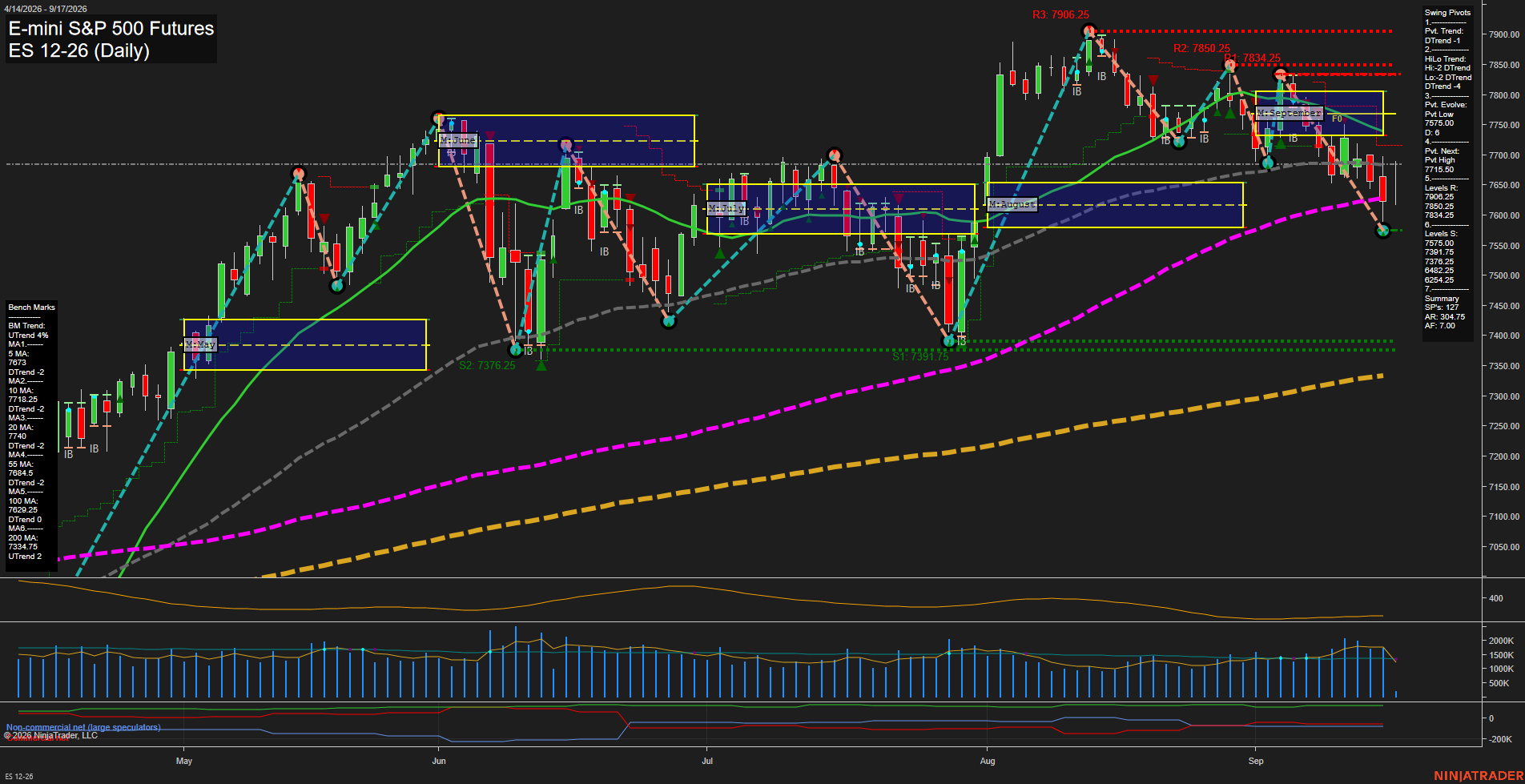Select the S1: 7391.75 support label
The image size is (1525, 784).
pos(920,356)
